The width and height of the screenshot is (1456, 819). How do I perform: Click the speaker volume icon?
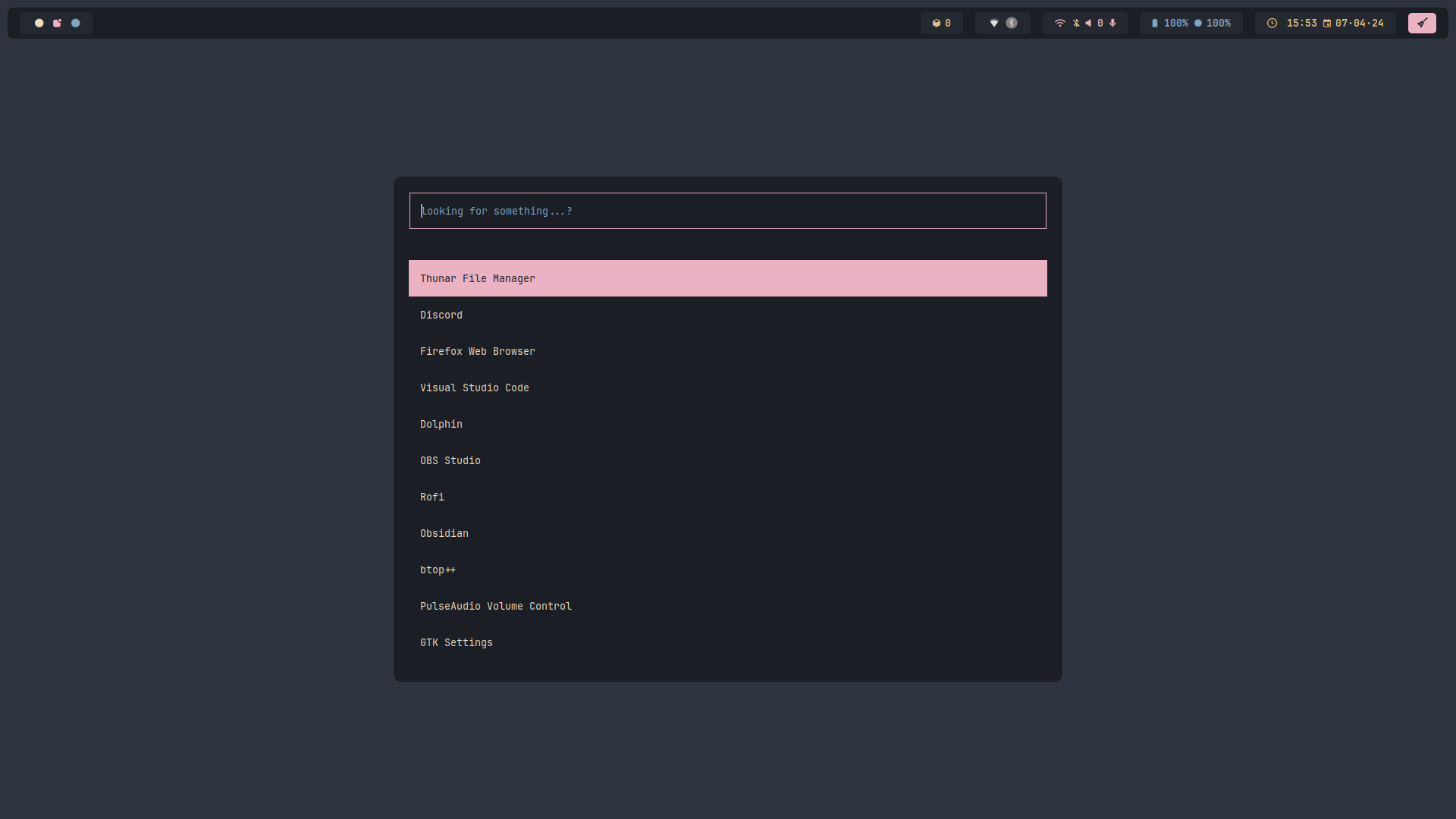pyautogui.click(x=1088, y=24)
